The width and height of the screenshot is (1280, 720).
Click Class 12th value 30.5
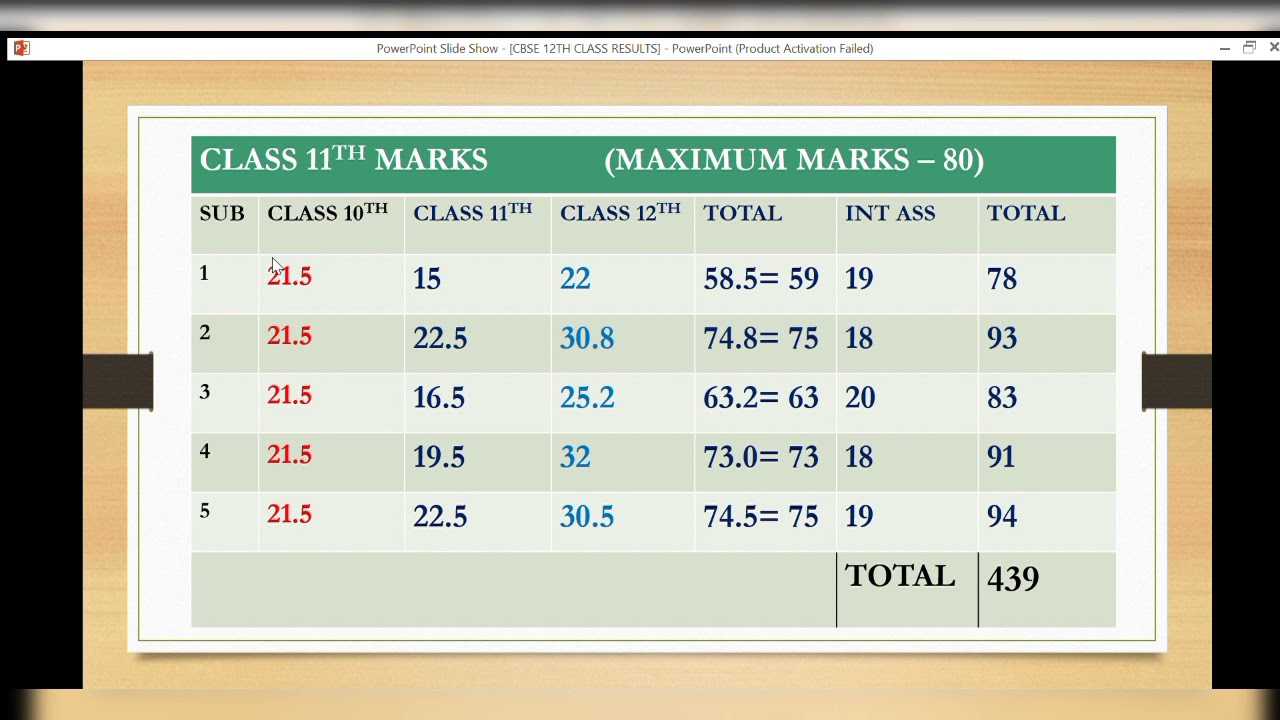587,517
